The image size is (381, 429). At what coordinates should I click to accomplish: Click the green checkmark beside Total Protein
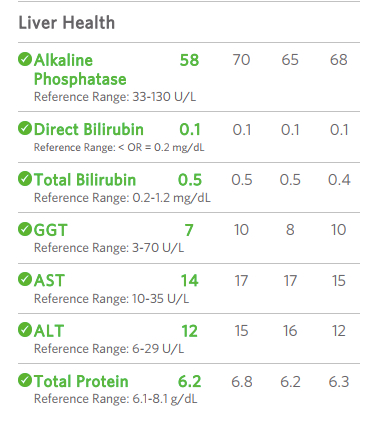click(25, 380)
